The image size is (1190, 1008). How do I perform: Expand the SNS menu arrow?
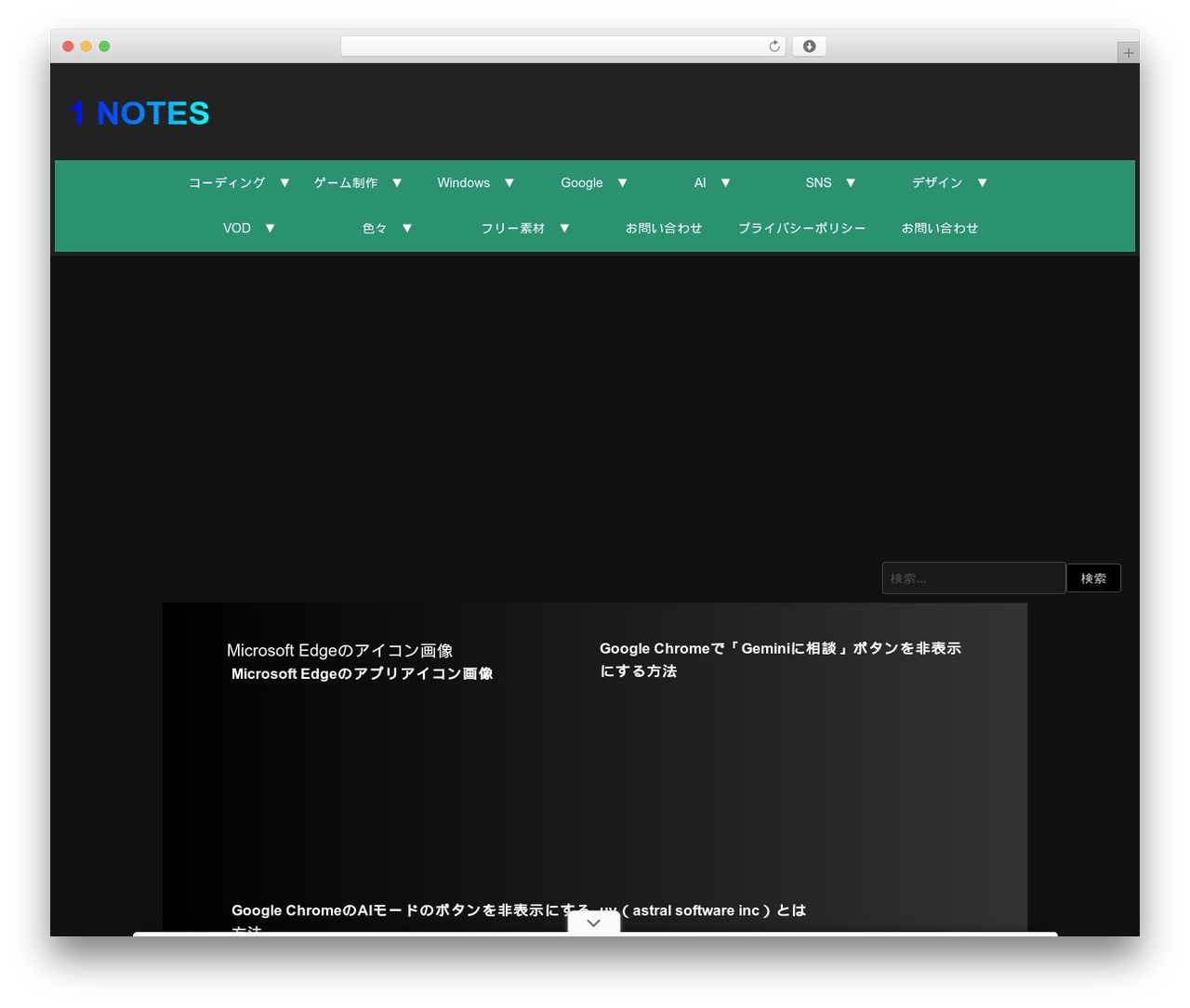(851, 183)
